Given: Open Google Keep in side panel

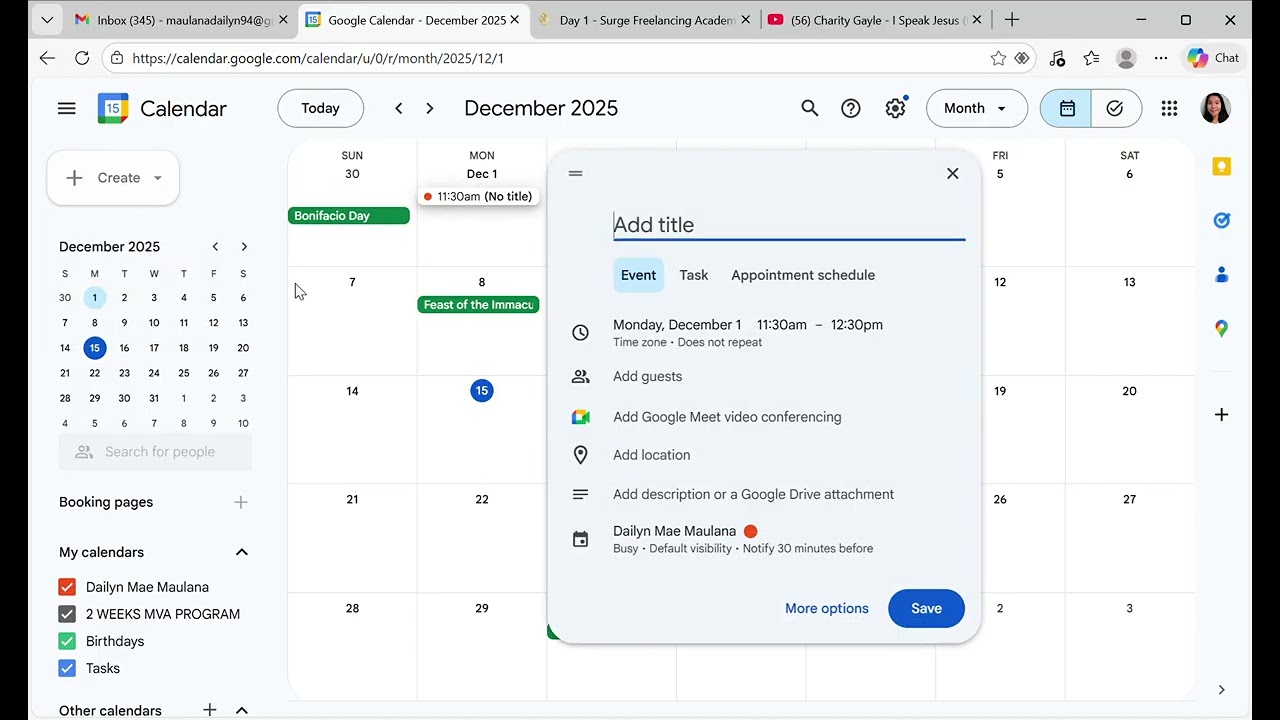Looking at the screenshot, I should 1221,167.
